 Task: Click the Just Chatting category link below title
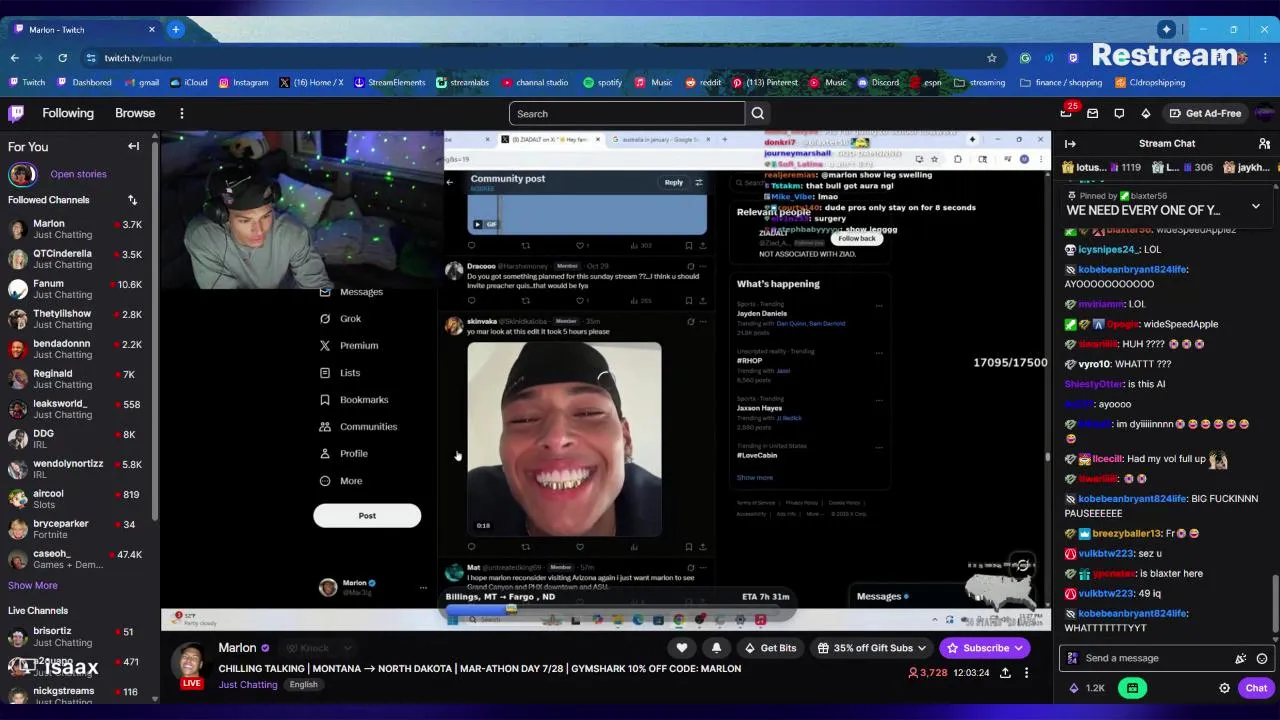coord(248,684)
